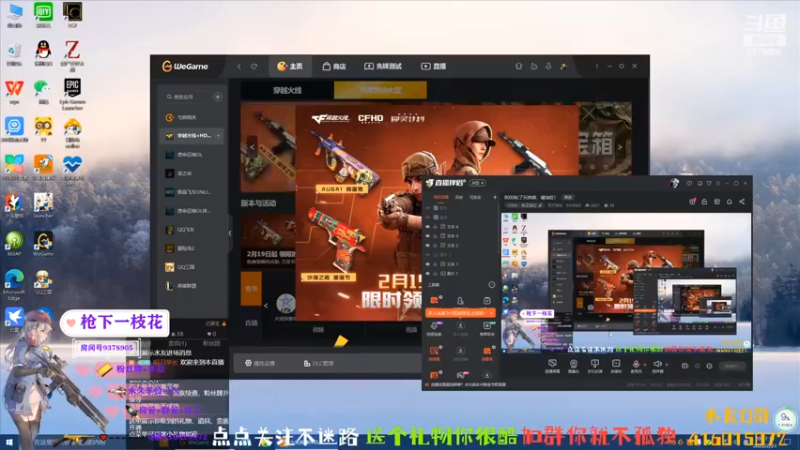Open the mode dropdown beside the streaming app logo
This screenshot has height=450, width=800.
point(478,183)
